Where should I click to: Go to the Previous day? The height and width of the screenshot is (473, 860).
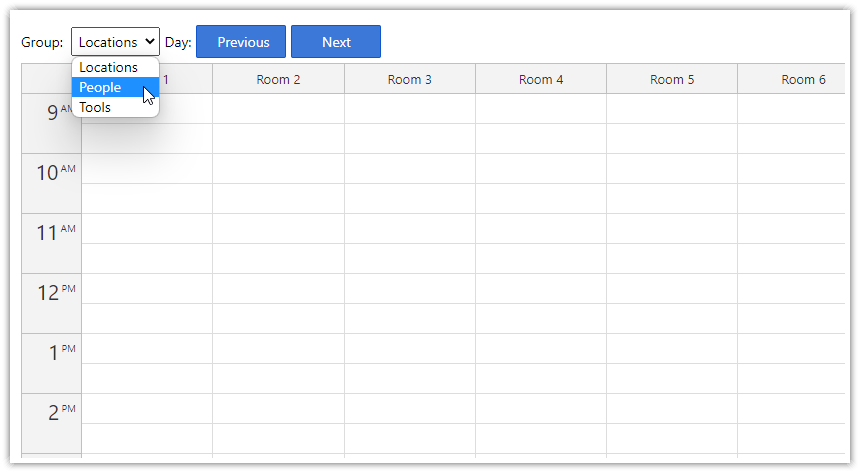pyautogui.click(x=241, y=42)
